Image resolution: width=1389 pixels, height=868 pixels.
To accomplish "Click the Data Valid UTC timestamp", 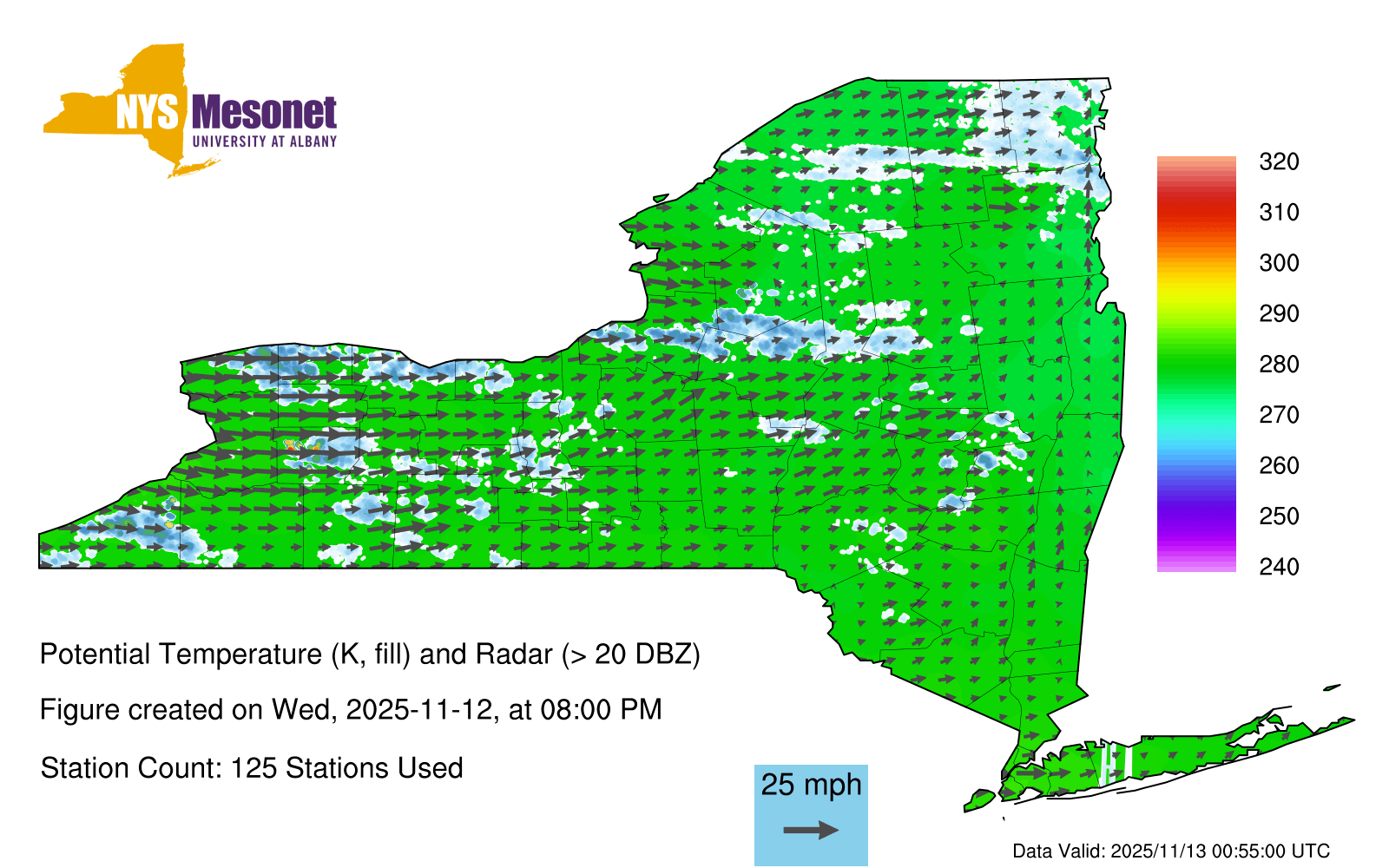I will (1171, 852).
